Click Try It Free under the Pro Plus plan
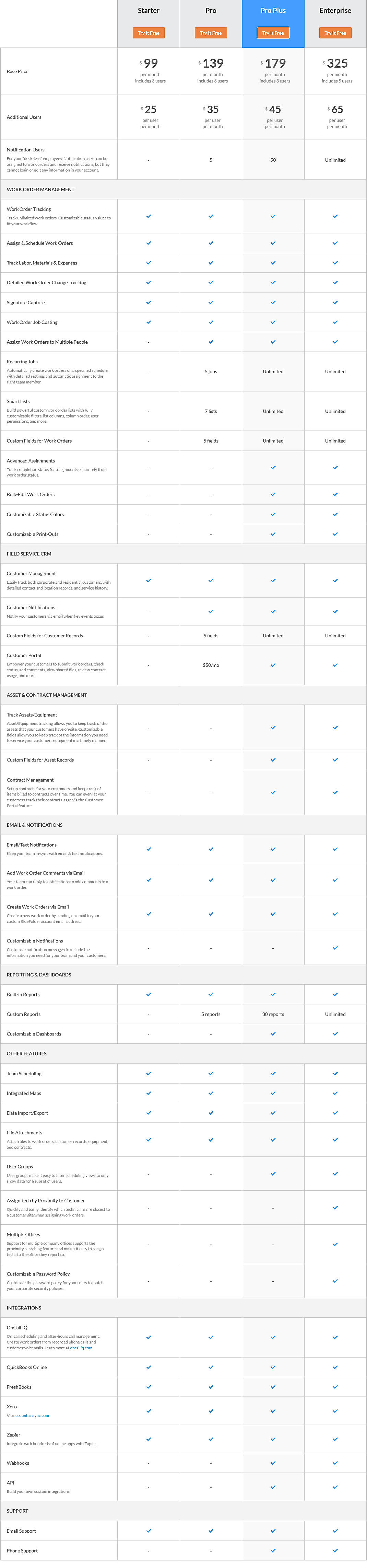 coord(273,33)
